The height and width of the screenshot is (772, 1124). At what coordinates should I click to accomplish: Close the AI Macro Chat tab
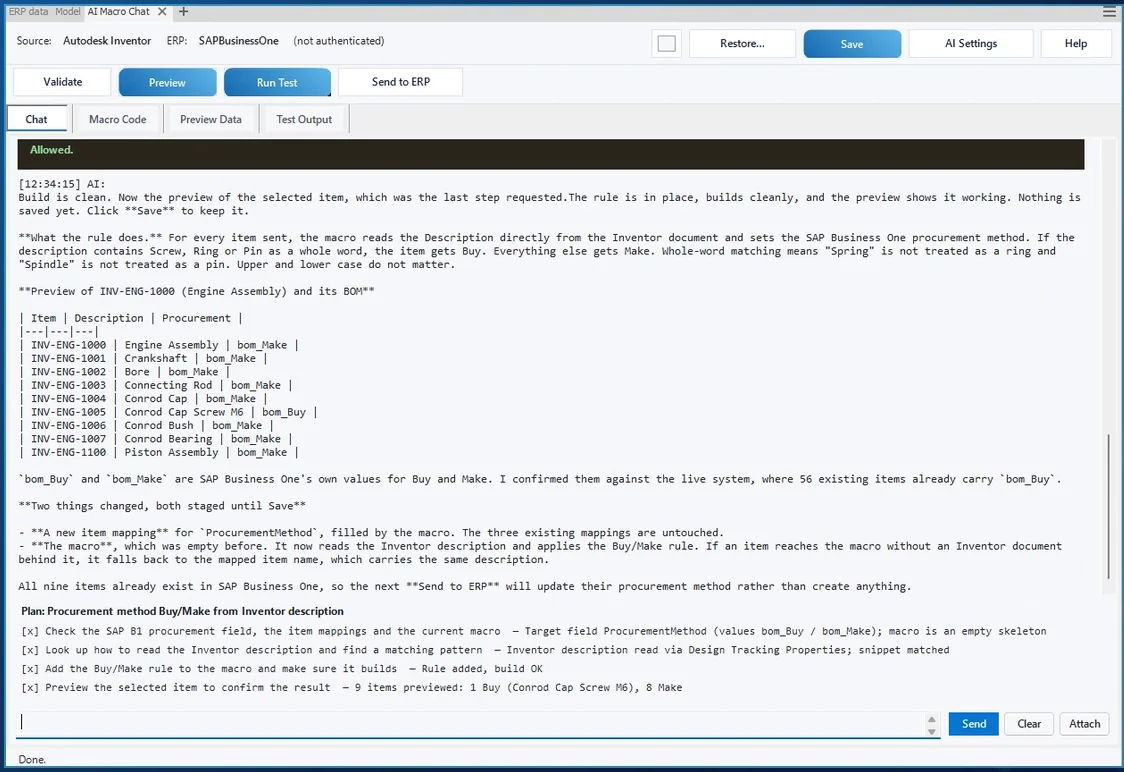tap(162, 11)
